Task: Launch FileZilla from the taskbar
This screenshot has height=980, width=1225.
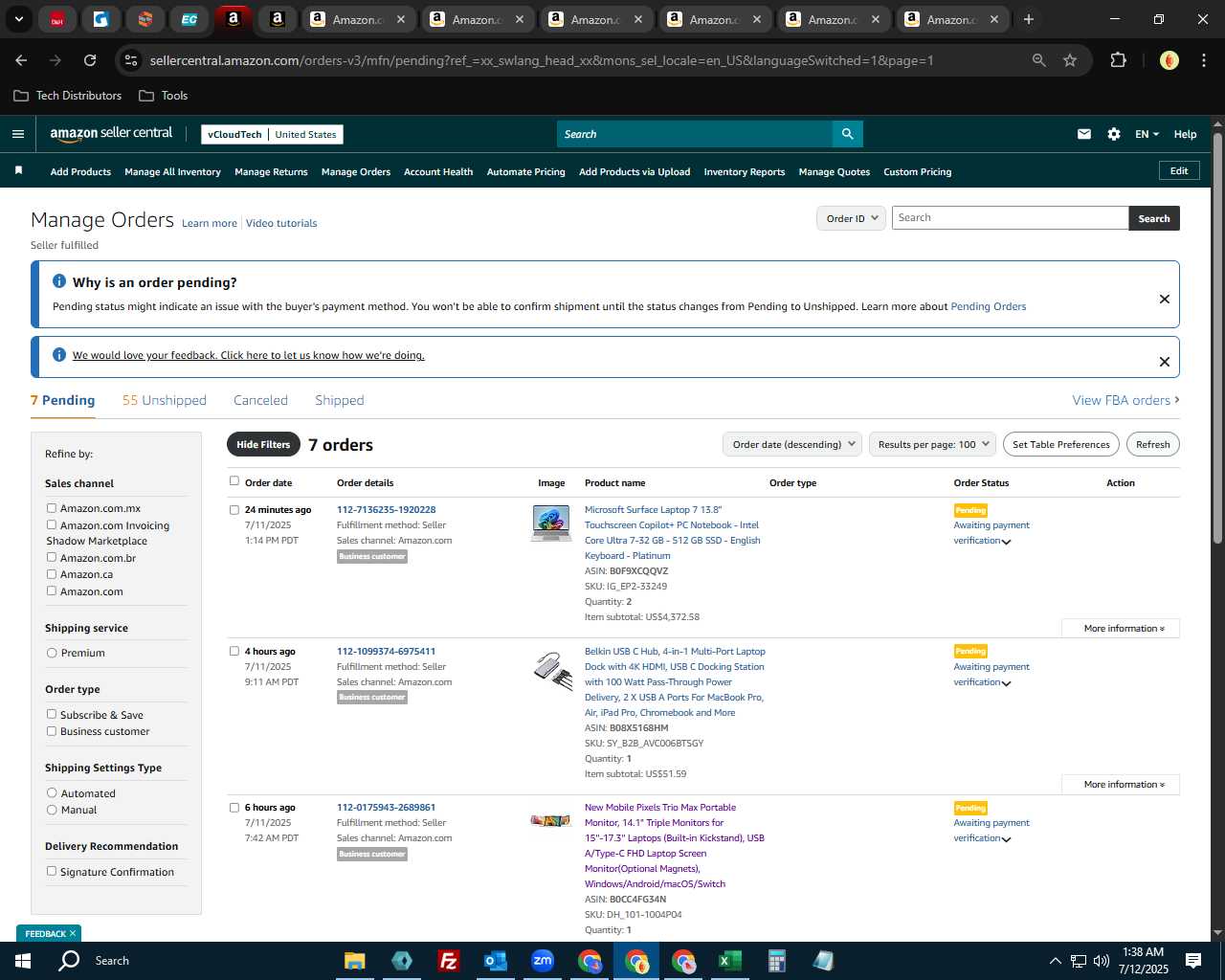Action: 448,961
